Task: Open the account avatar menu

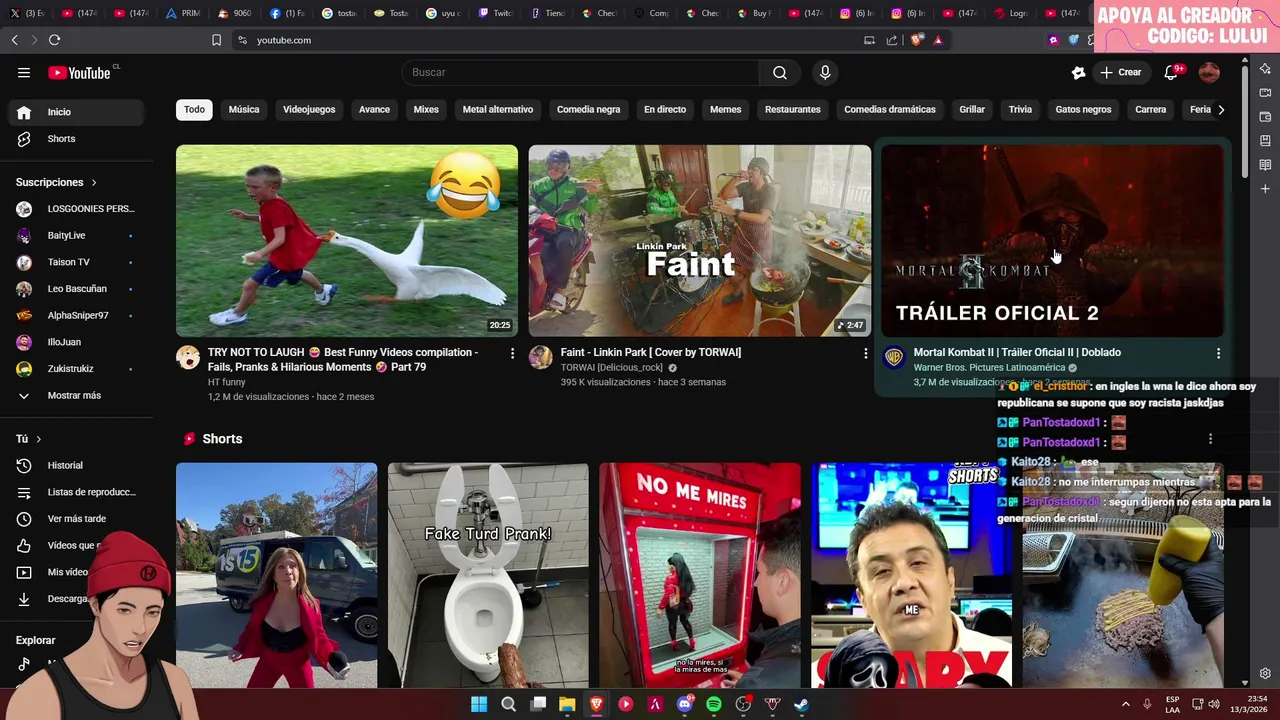Action: point(1209,72)
